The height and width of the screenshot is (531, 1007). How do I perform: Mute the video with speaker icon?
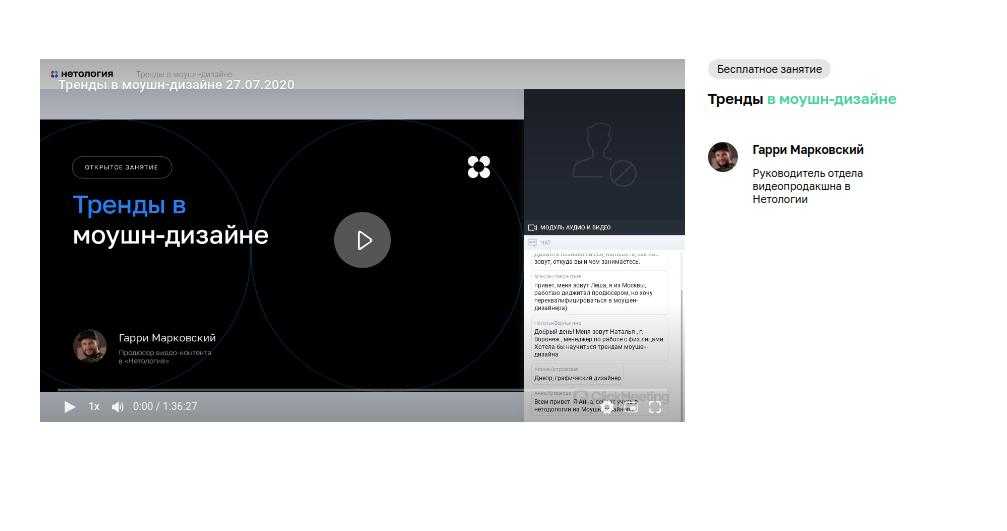point(117,407)
